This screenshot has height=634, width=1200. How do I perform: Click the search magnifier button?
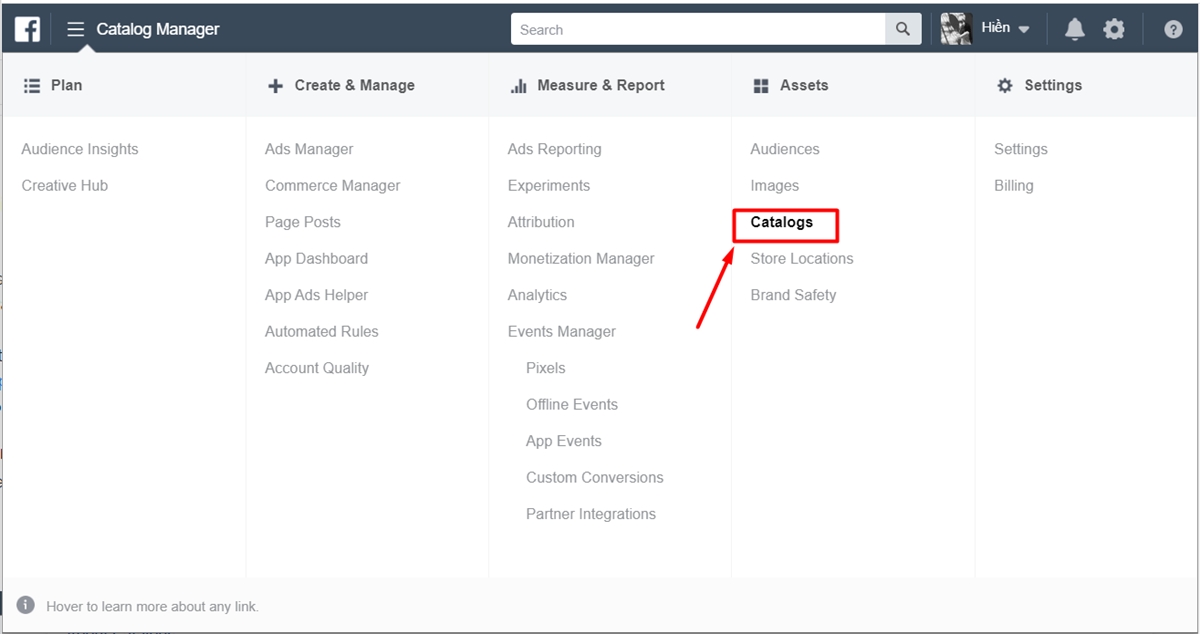pyautogui.click(x=903, y=29)
